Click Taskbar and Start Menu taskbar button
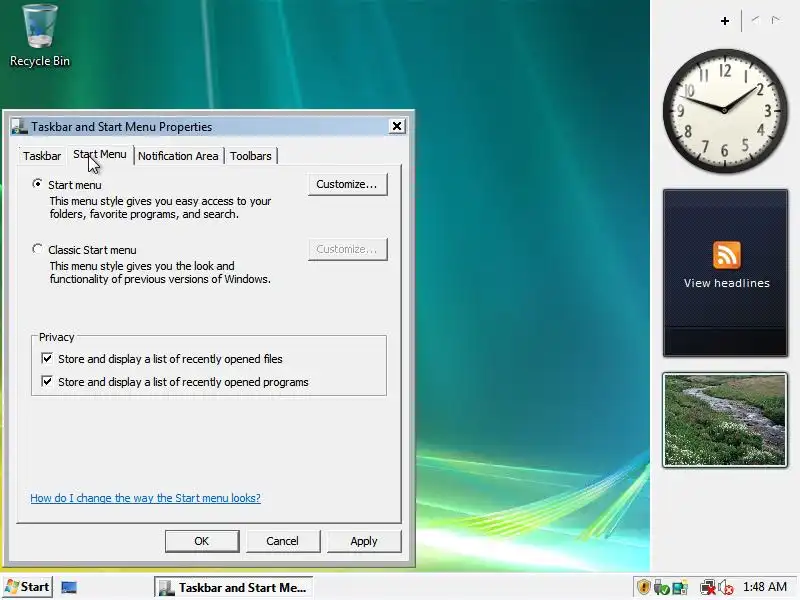 [x=234, y=587]
